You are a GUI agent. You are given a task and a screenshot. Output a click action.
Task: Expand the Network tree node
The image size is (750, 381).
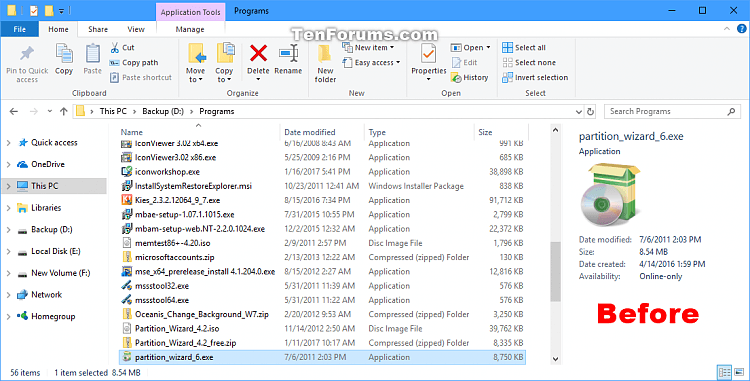8,295
